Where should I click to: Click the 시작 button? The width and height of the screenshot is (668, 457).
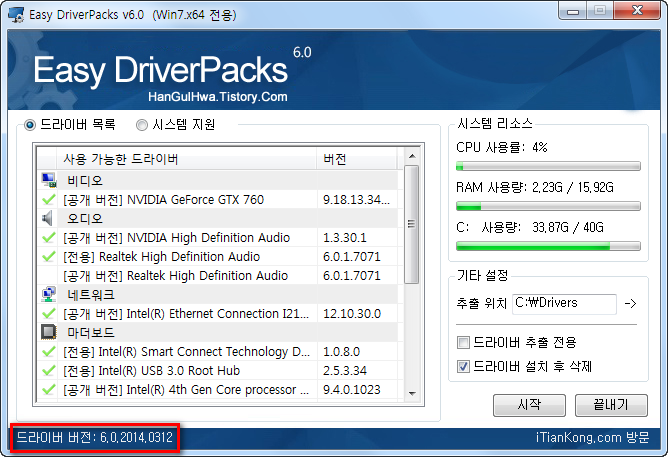coord(529,405)
